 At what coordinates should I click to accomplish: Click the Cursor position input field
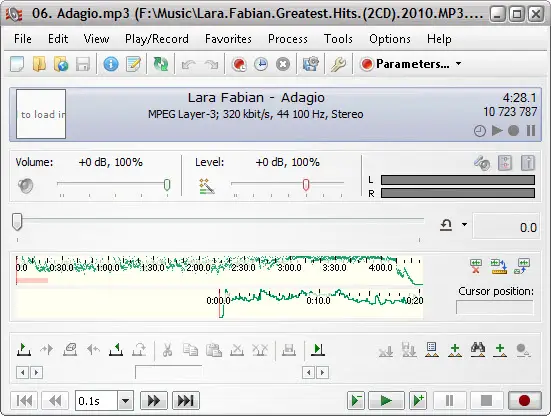(x=494, y=307)
